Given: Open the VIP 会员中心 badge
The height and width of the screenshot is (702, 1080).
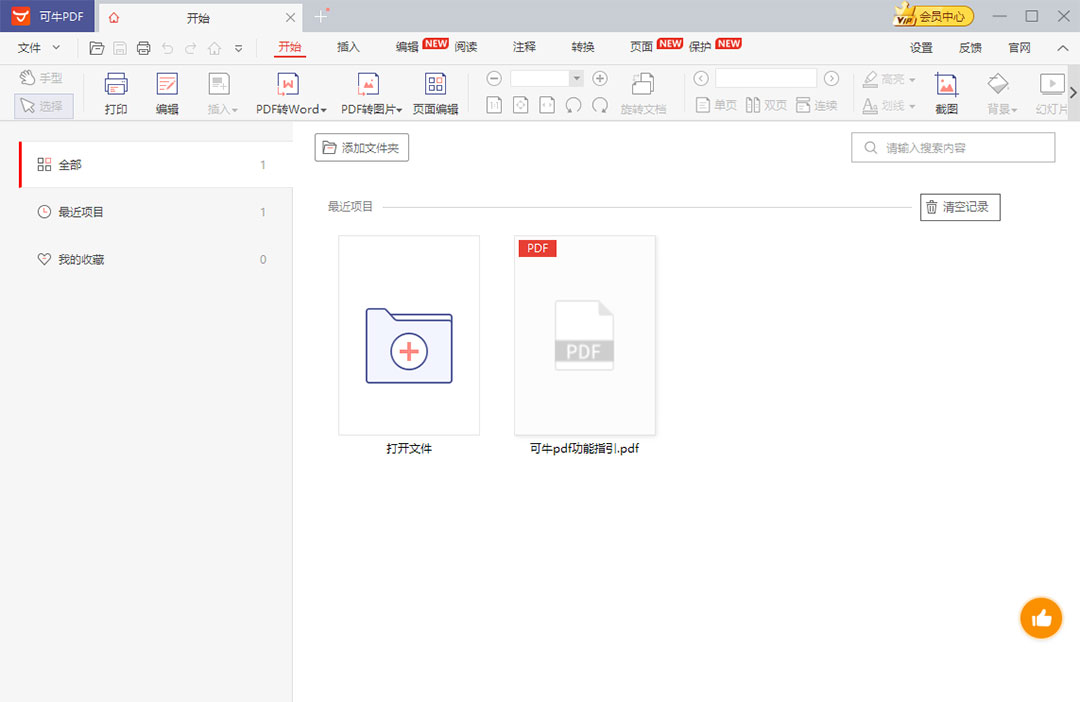Looking at the screenshot, I should (x=933, y=16).
